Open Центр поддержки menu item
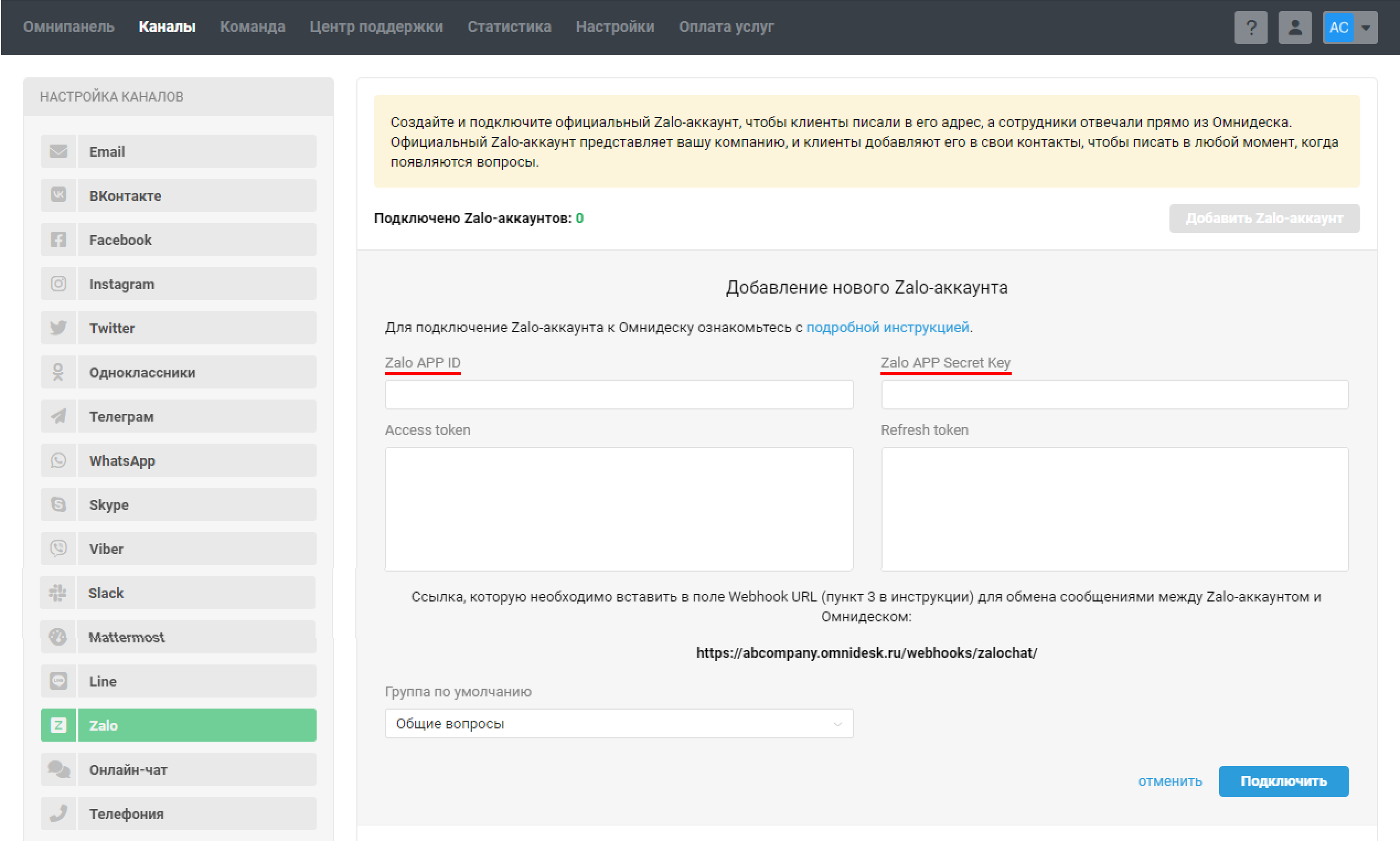The width and height of the screenshot is (1400, 841). (376, 26)
